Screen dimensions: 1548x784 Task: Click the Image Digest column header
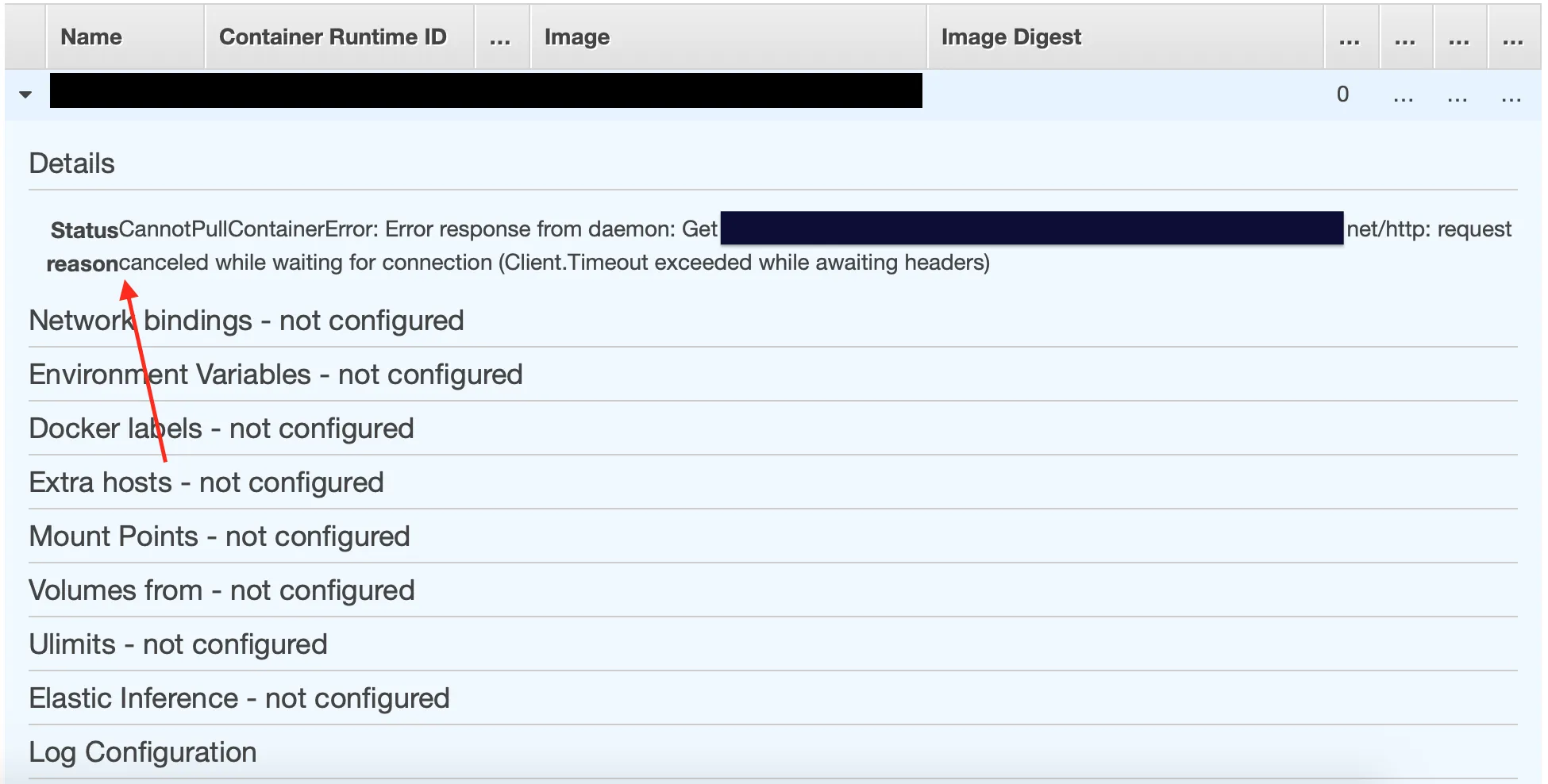click(1011, 37)
